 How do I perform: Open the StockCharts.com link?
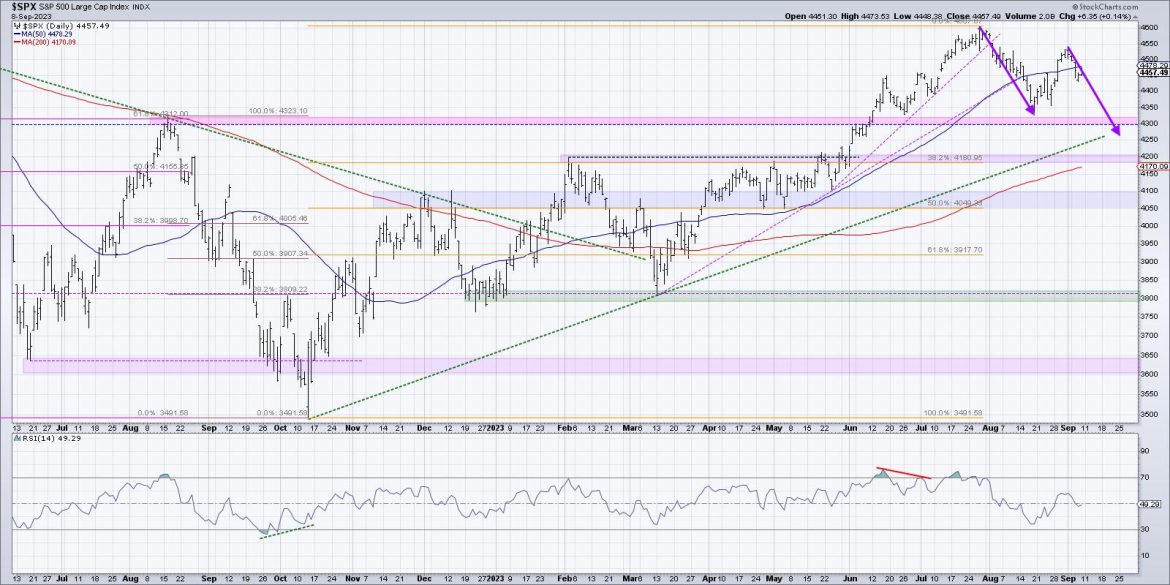1110,7
